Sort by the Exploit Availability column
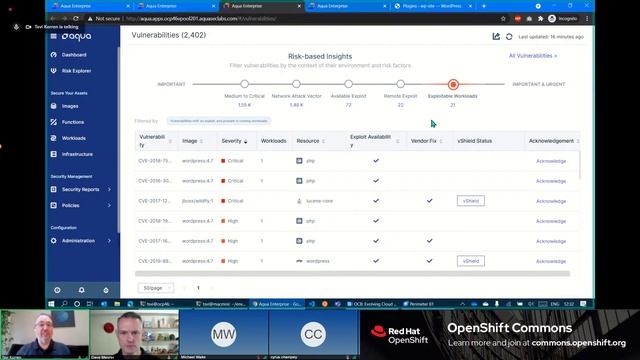 398,141
